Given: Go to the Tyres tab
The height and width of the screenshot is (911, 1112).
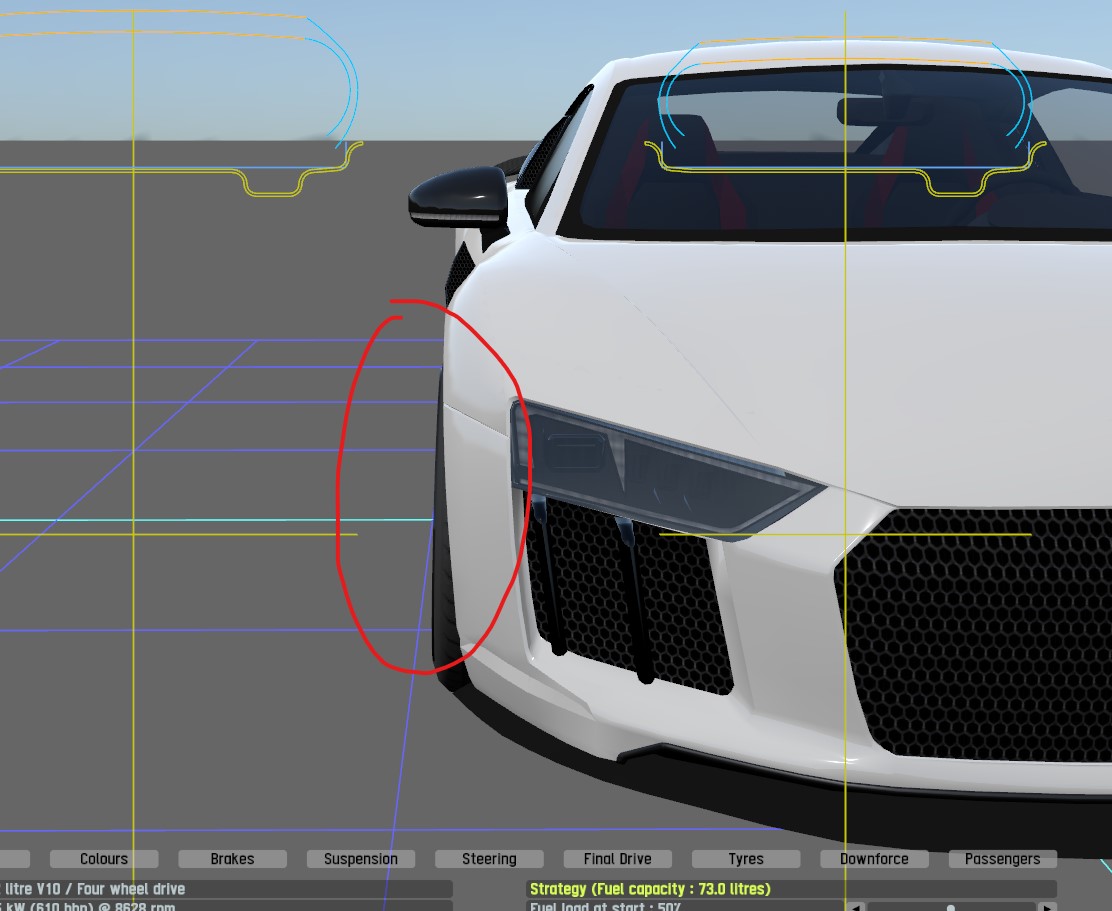Looking at the screenshot, I should [x=745, y=859].
